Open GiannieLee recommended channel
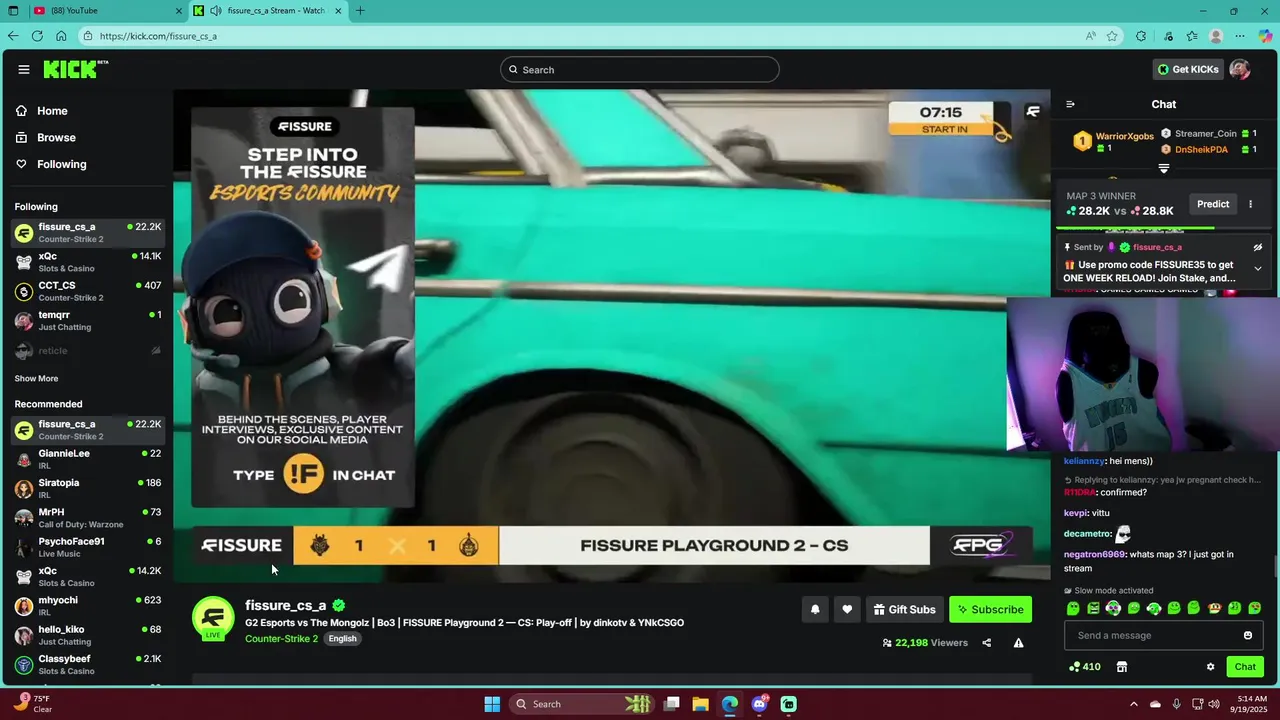The height and width of the screenshot is (720, 1280). [x=88, y=459]
